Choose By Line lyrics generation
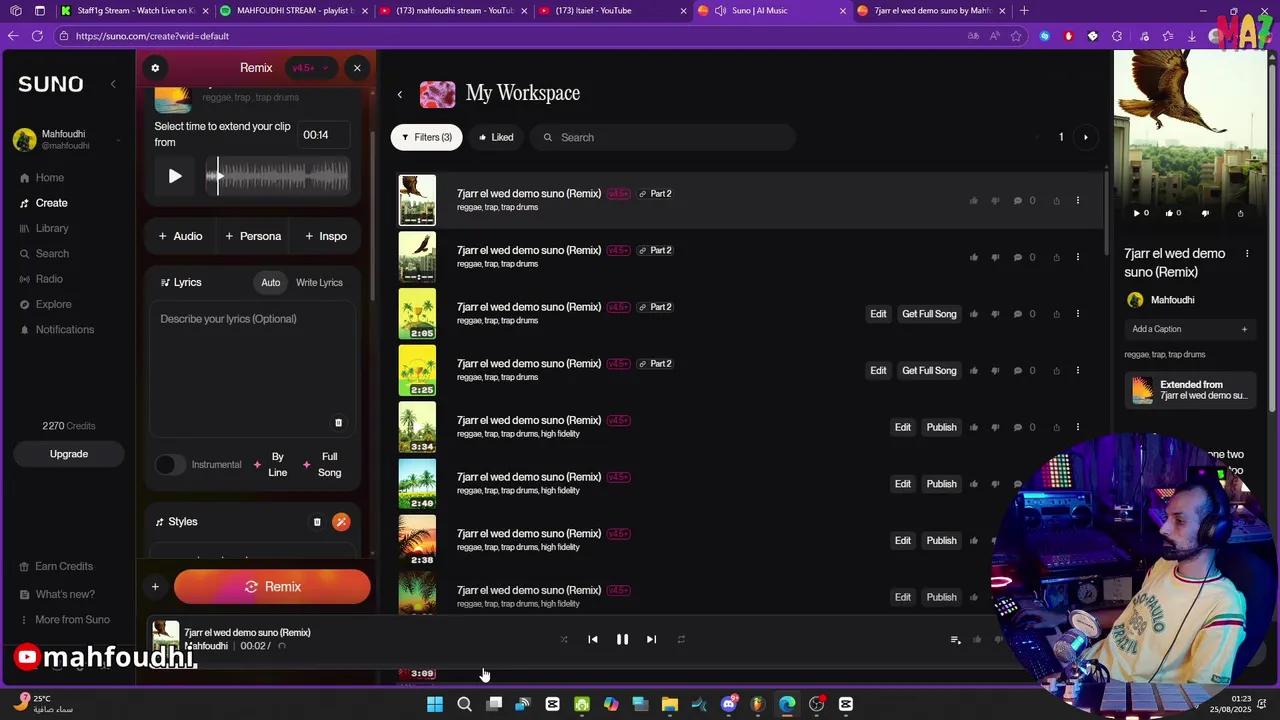Screen dimensions: 1280x720 (270, 465)
